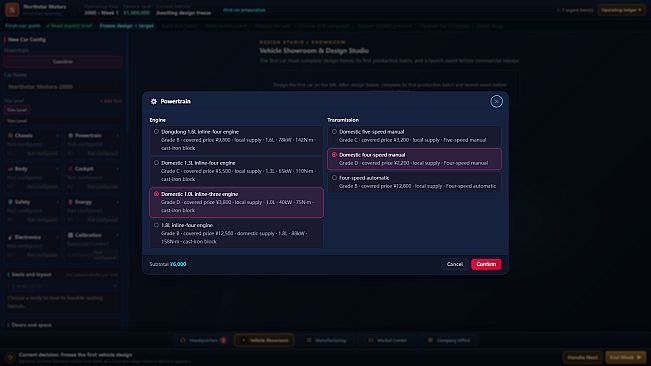Expand the Powertrain card arrow

coord(118,136)
